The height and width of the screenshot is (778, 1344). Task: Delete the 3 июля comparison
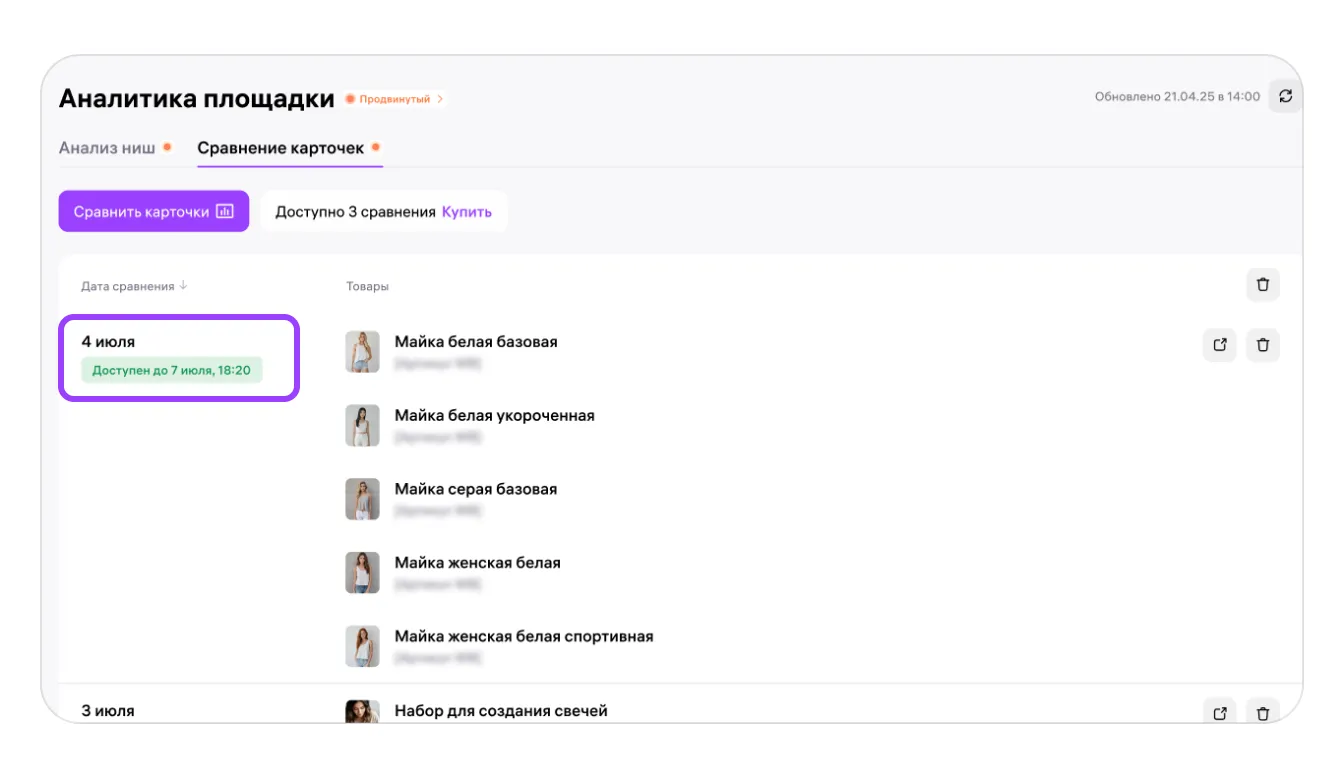(1262, 713)
